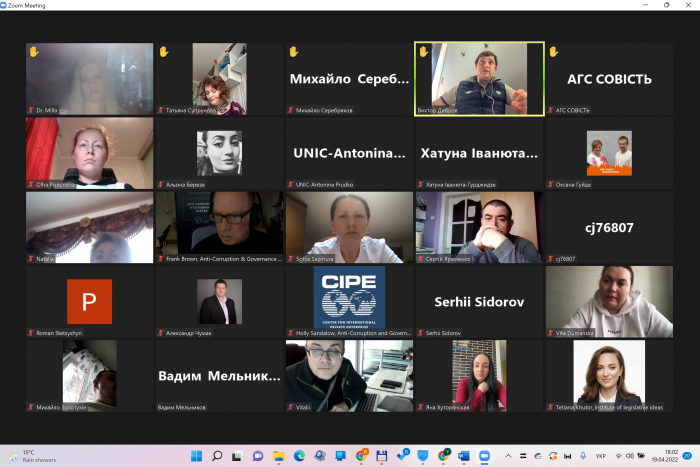
Task: Click the Zoom logo in the title bar
Action: click(6, 5)
